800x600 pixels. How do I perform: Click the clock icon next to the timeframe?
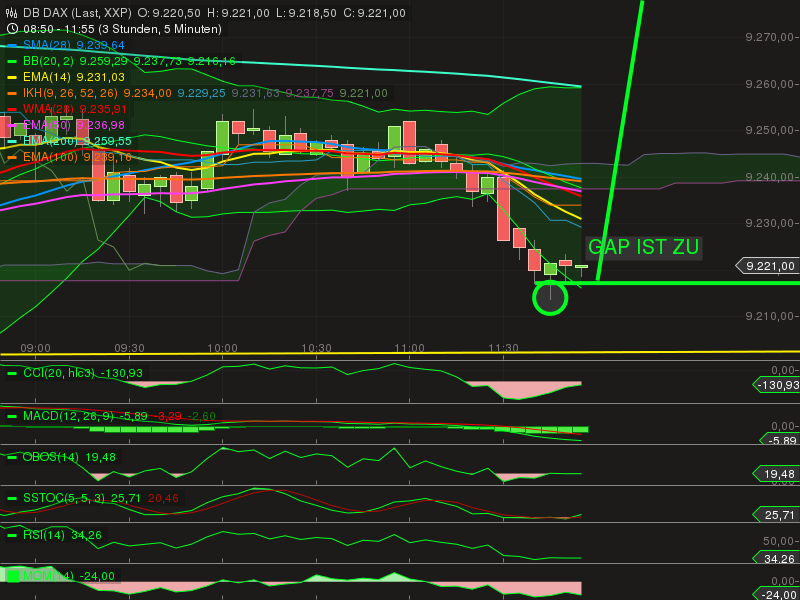click(x=12, y=29)
